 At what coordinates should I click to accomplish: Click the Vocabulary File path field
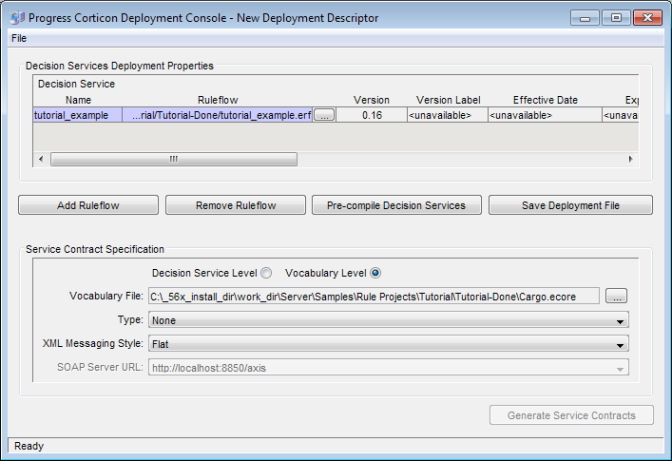(374, 296)
